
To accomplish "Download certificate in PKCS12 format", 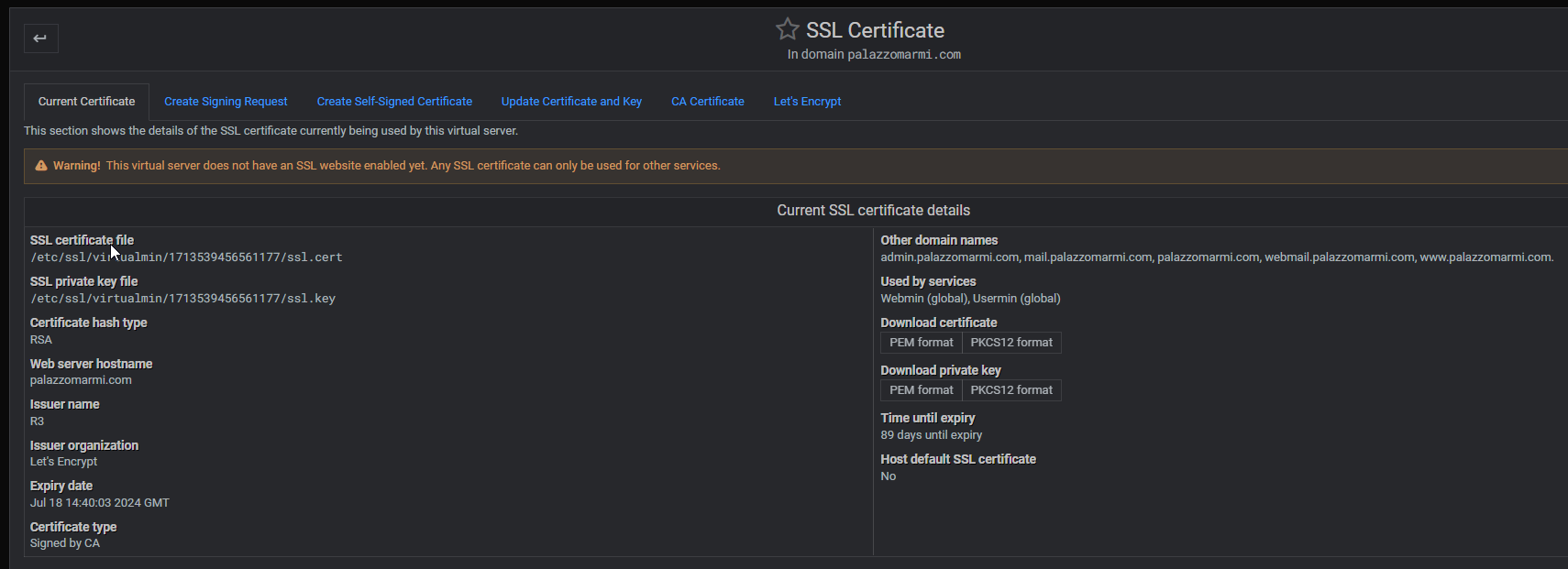I will [1011, 343].
